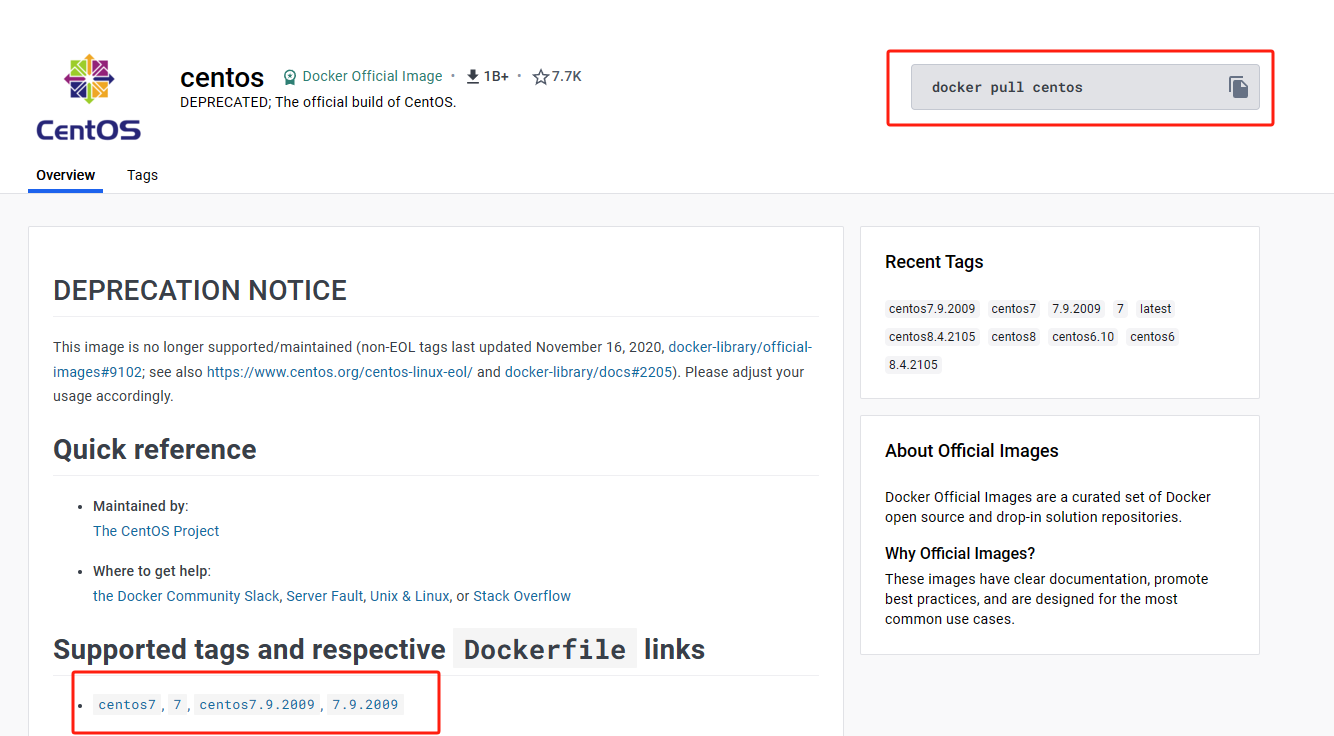1334x736 pixels.
Task: Select the centos7 recent tag
Action: pos(1014,309)
